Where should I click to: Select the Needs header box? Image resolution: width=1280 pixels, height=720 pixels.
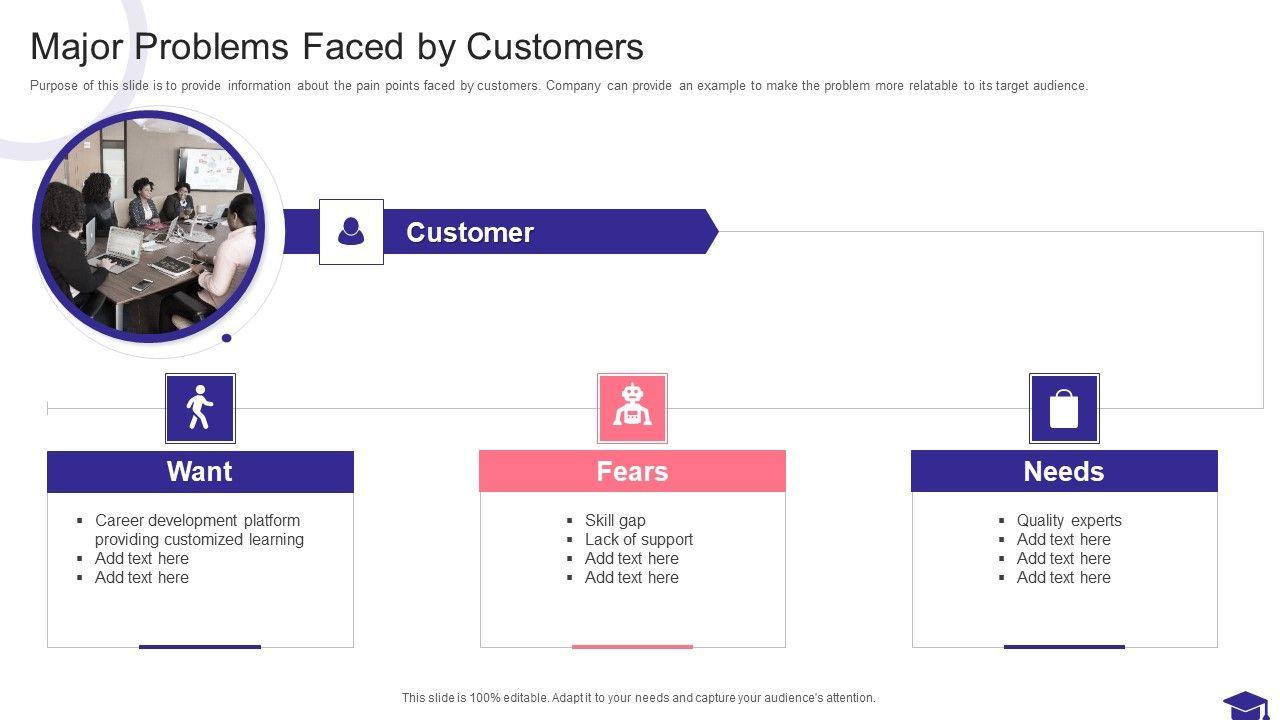coord(1064,471)
